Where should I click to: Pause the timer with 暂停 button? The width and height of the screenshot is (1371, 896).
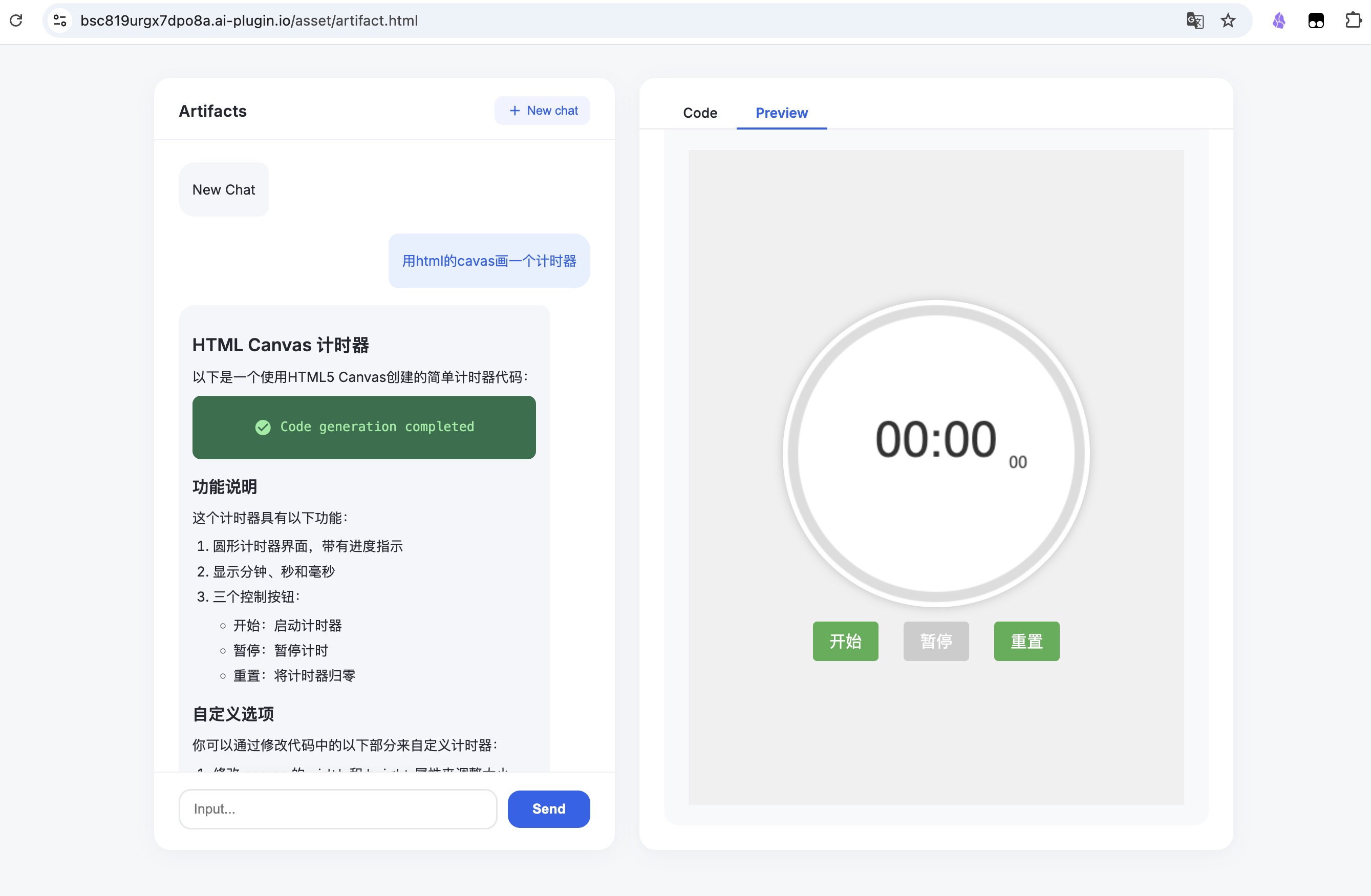point(935,641)
